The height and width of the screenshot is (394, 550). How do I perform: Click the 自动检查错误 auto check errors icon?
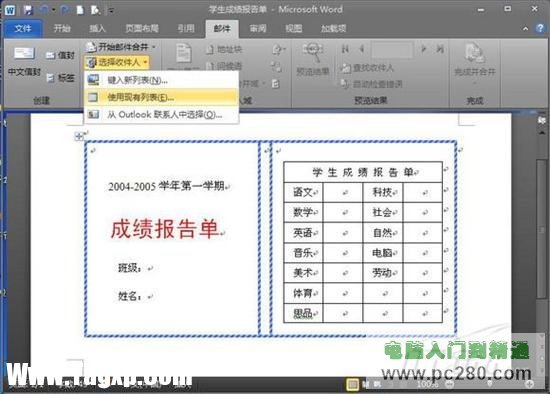pos(344,84)
